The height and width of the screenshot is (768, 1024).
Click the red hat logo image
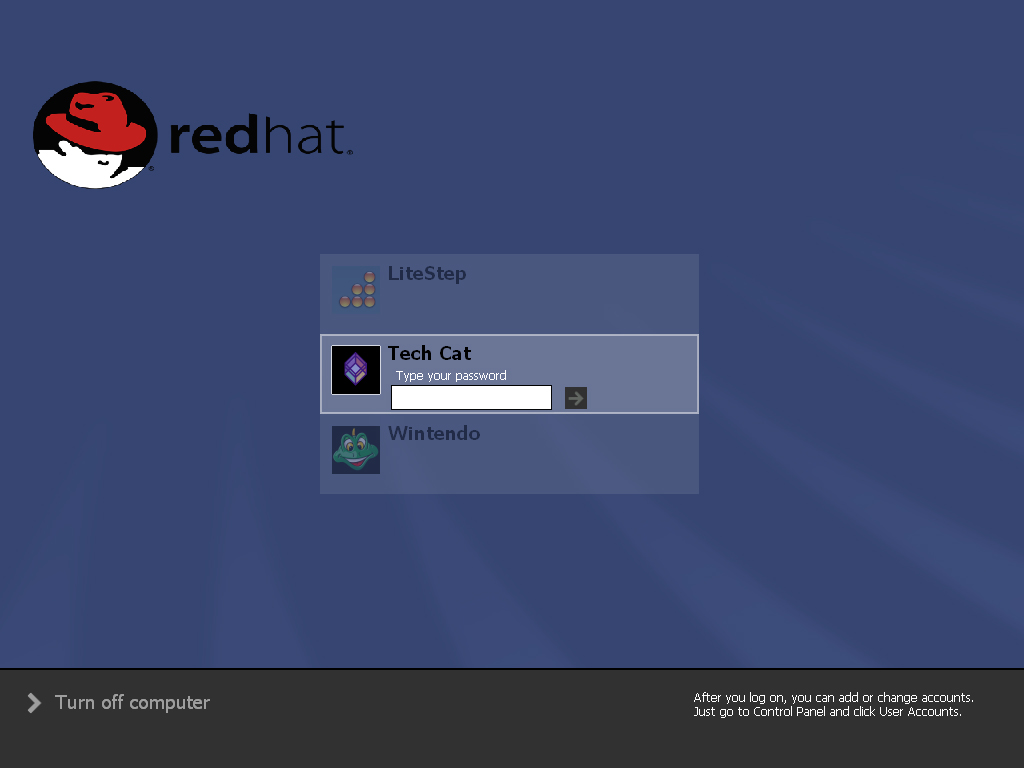point(193,135)
